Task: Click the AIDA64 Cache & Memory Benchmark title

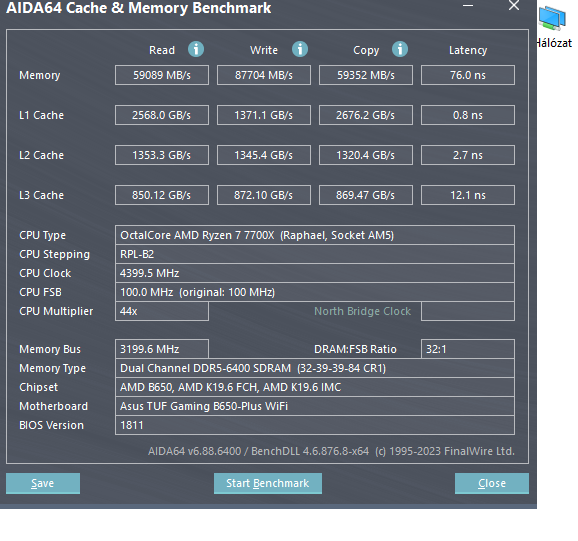Action: (139, 8)
